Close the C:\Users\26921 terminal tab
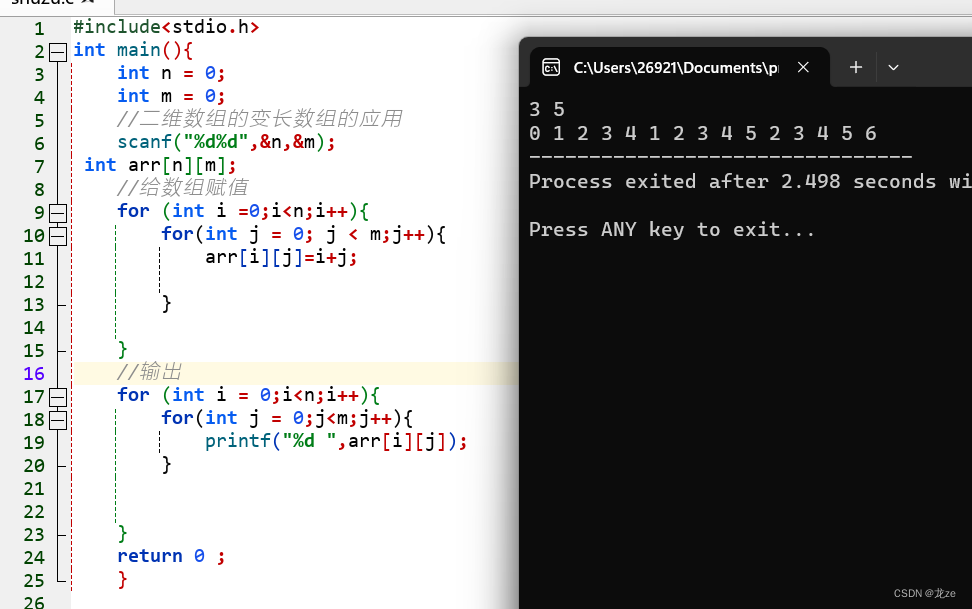 pos(803,67)
